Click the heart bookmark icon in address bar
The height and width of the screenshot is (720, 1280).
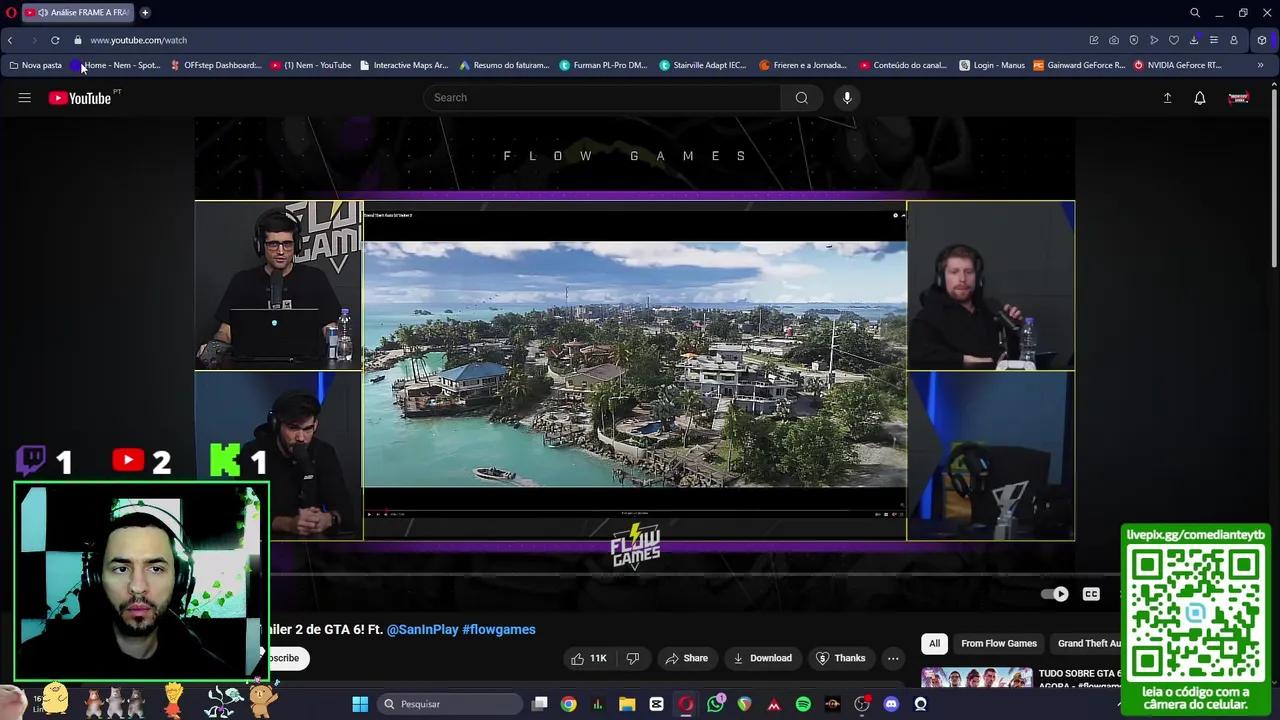click(x=1174, y=40)
